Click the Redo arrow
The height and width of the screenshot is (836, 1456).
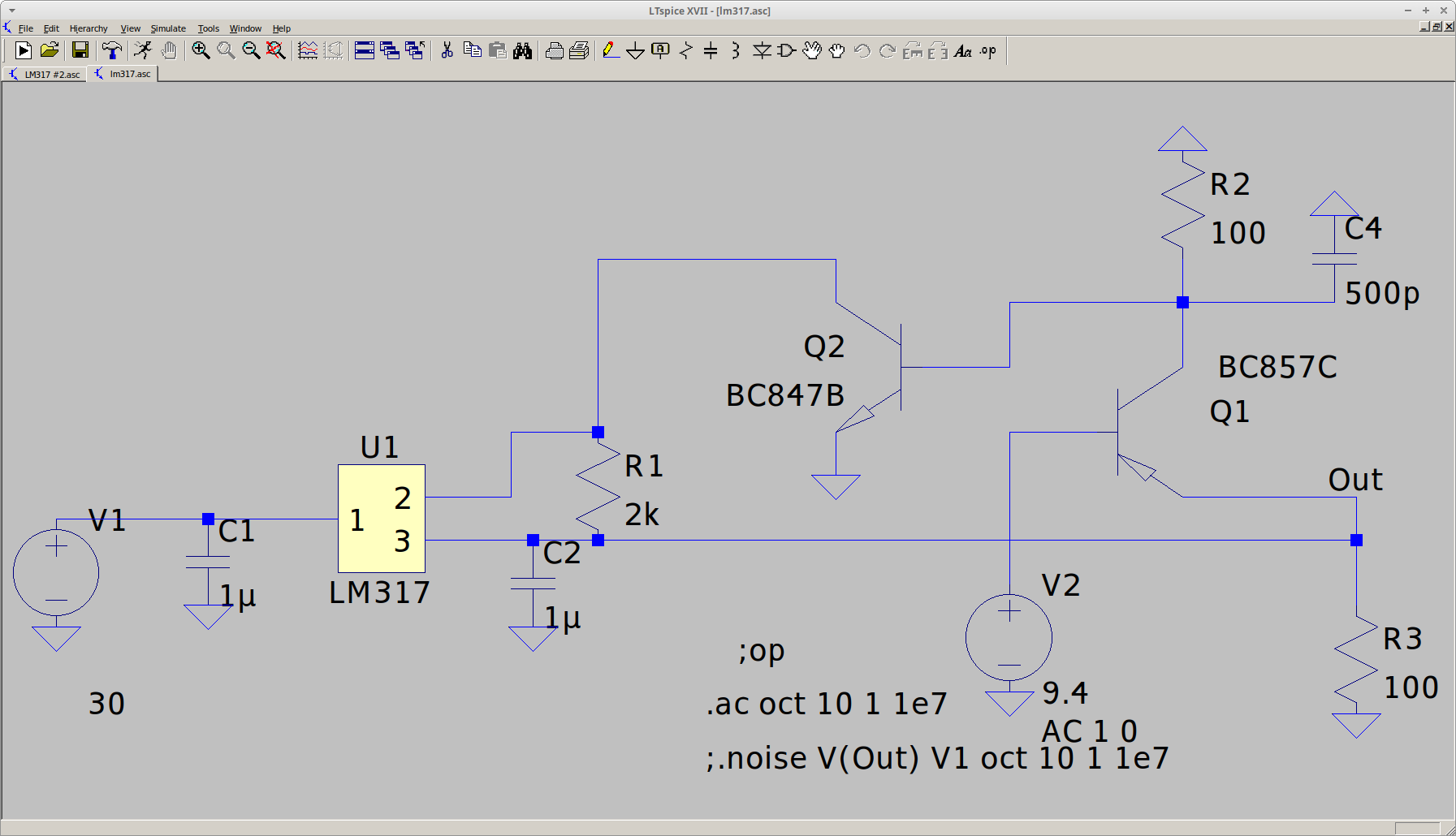coord(888,50)
